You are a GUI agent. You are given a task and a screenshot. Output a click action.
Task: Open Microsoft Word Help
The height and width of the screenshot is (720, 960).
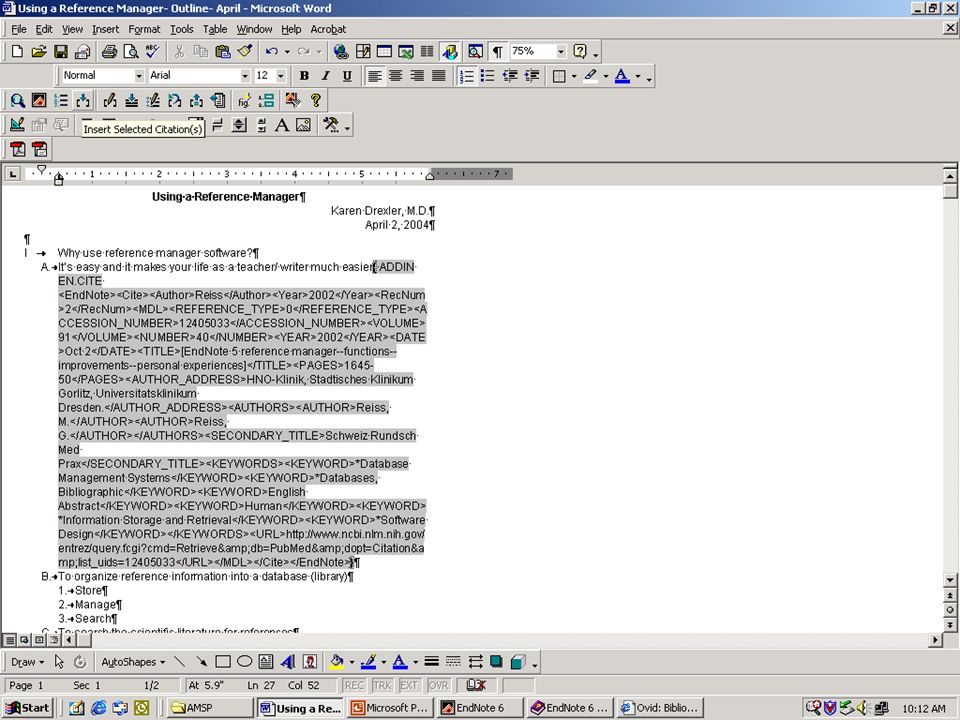[580, 51]
